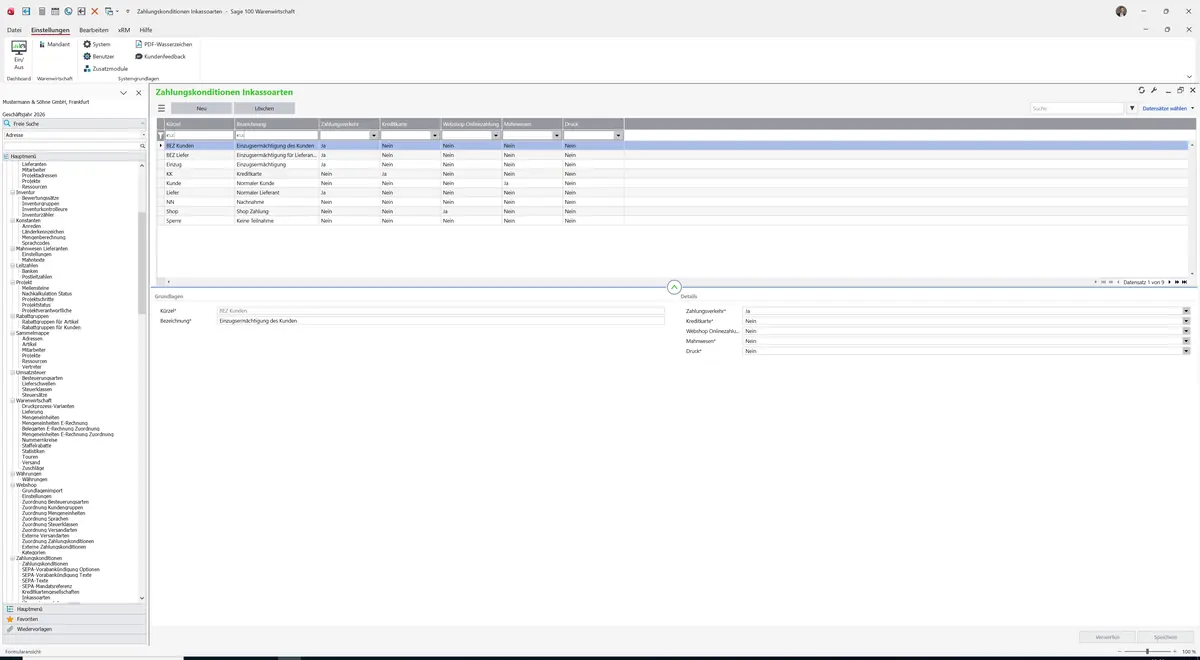This screenshot has height=660, width=1200.
Task: Click the Löschen button
Action: pos(264,108)
